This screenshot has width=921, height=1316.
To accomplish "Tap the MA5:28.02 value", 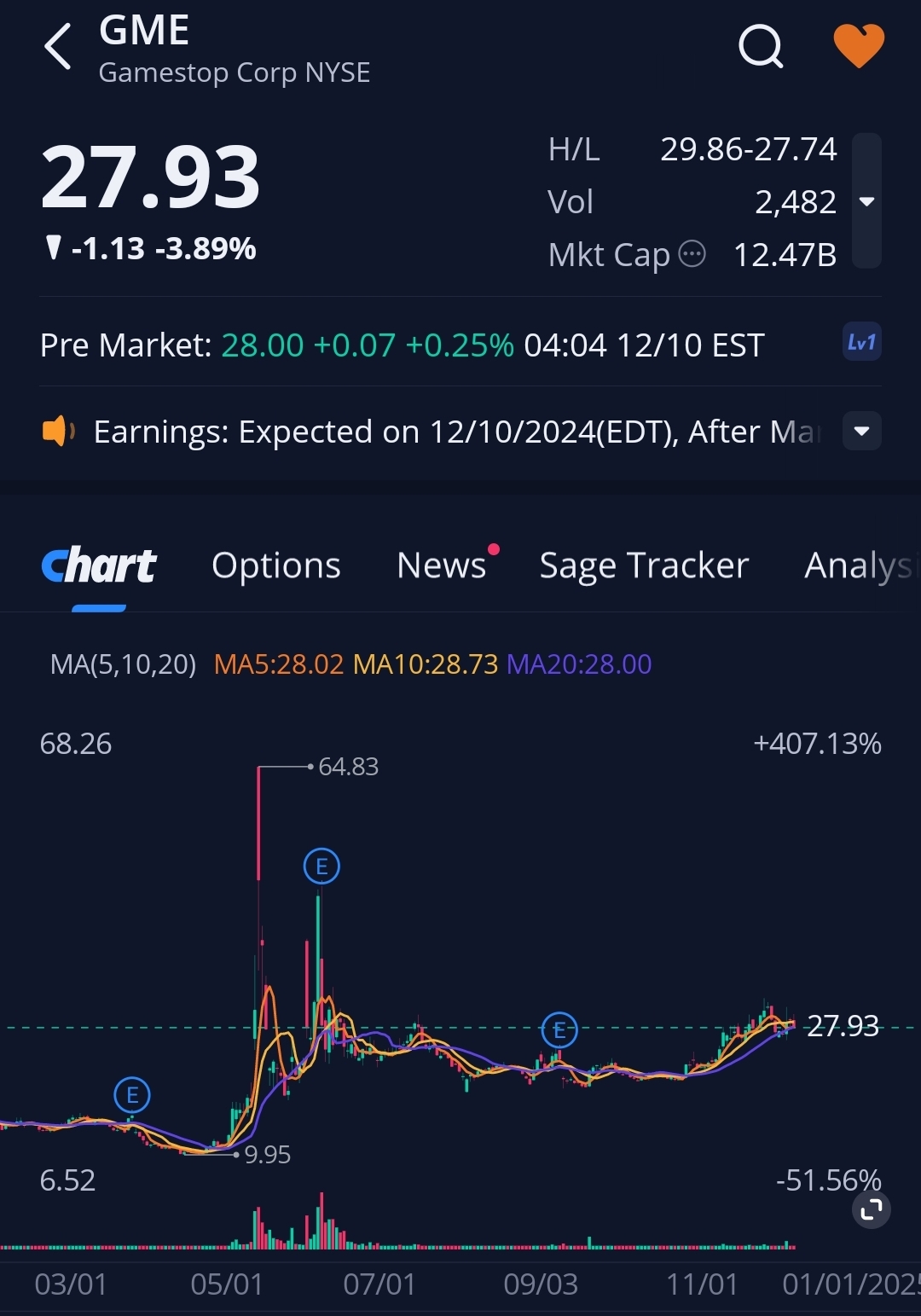I will (x=279, y=664).
